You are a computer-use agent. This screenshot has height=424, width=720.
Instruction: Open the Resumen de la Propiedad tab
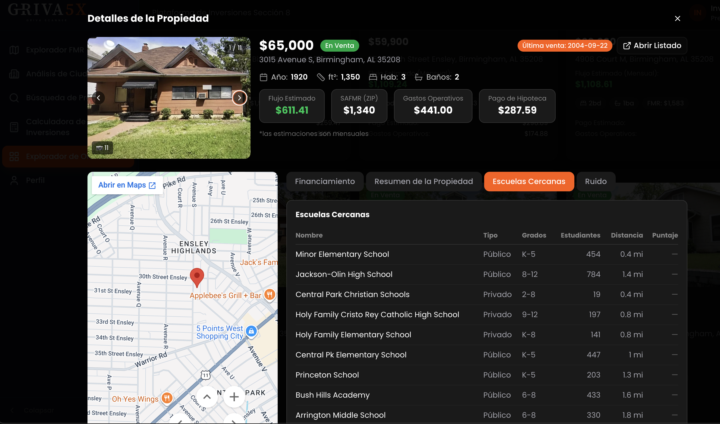(423, 181)
